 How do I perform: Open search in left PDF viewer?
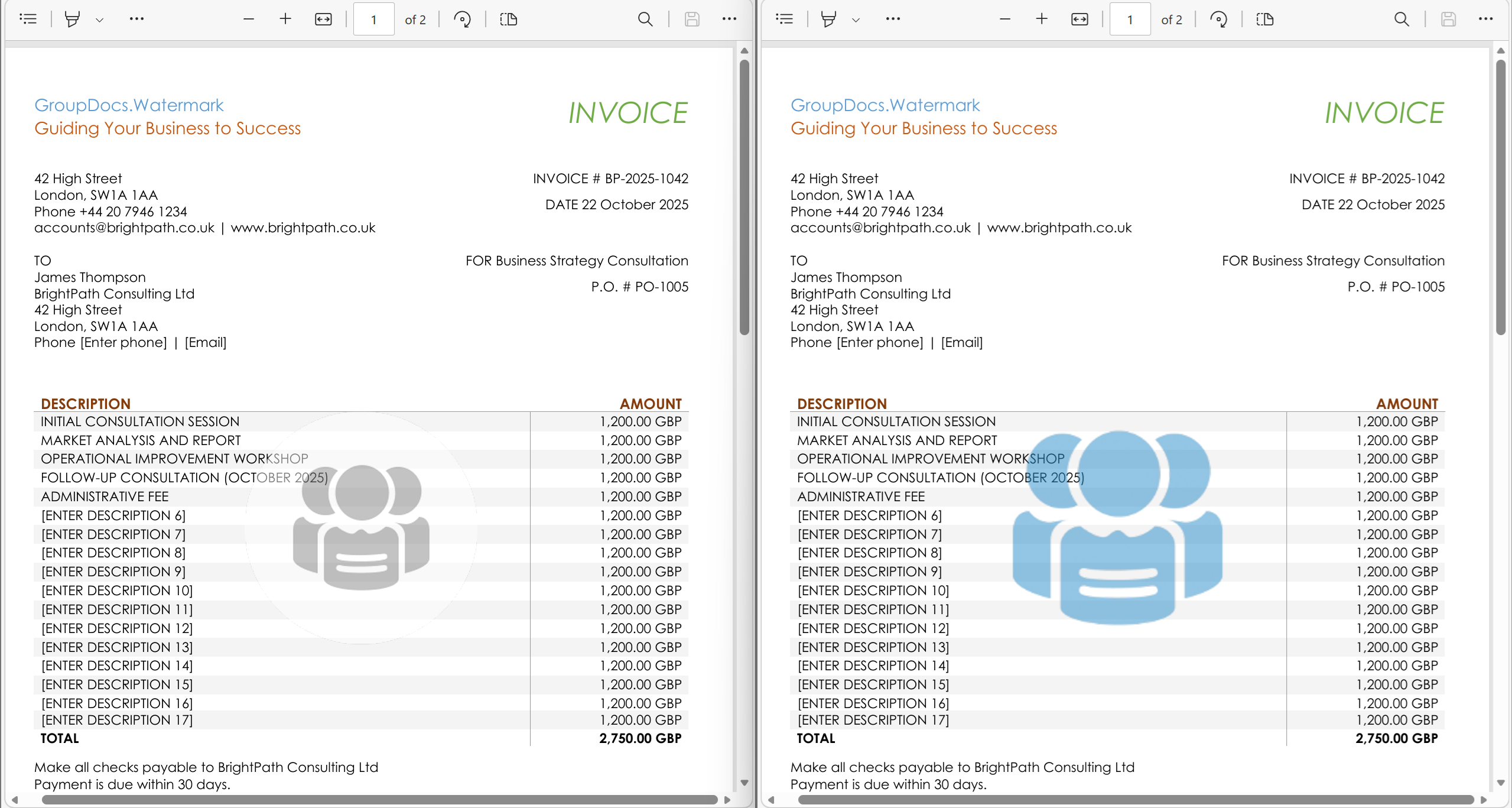click(645, 19)
